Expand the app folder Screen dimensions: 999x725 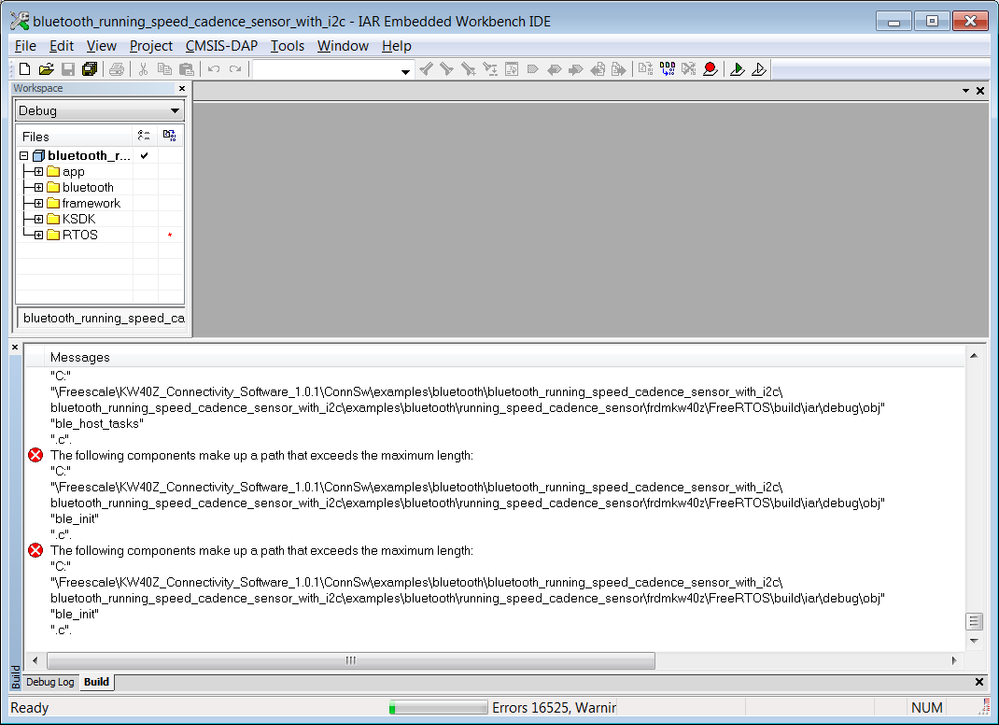pos(39,171)
